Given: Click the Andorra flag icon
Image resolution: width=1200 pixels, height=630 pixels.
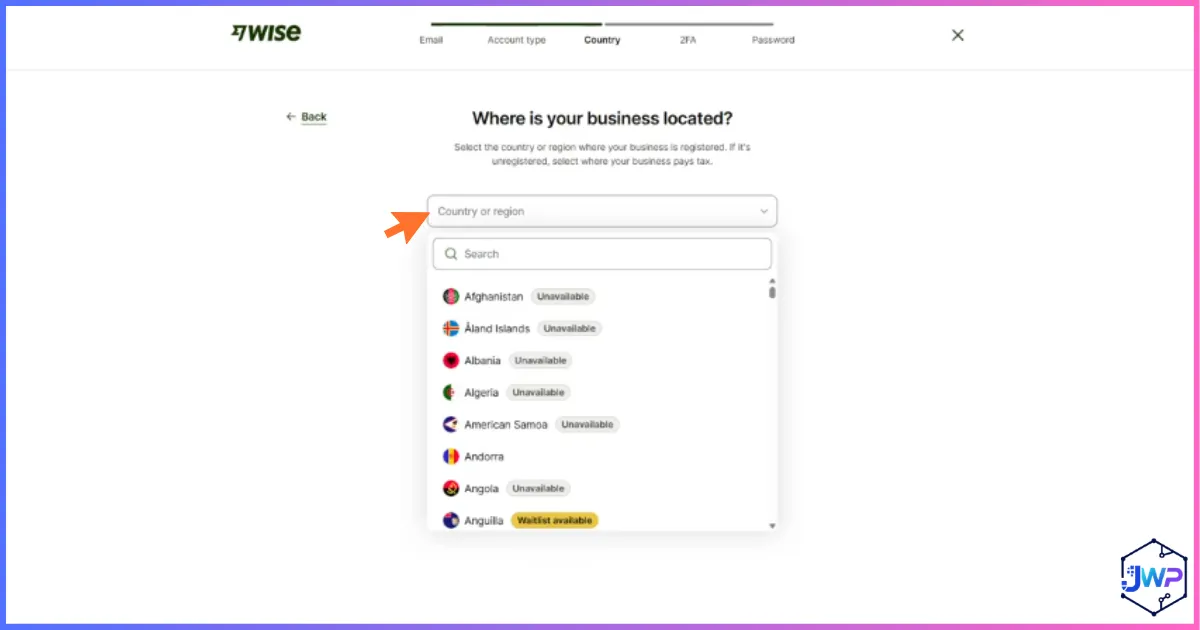Looking at the screenshot, I should (x=451, y=456).
